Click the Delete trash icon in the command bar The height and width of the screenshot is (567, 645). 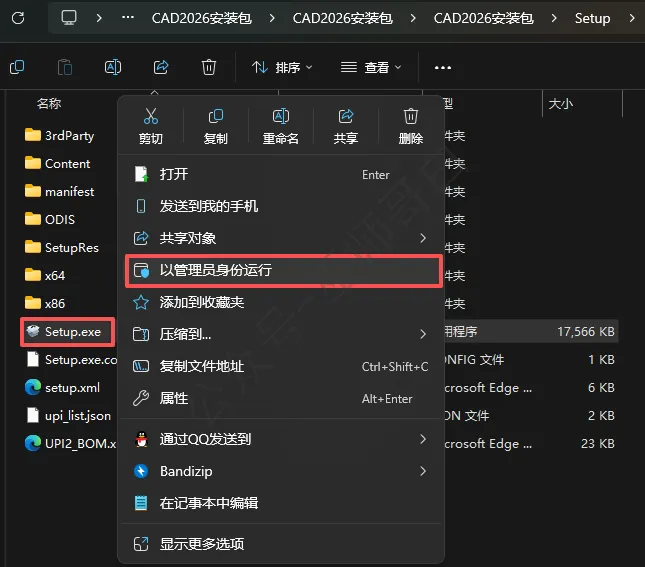click(x=209, y=67)
